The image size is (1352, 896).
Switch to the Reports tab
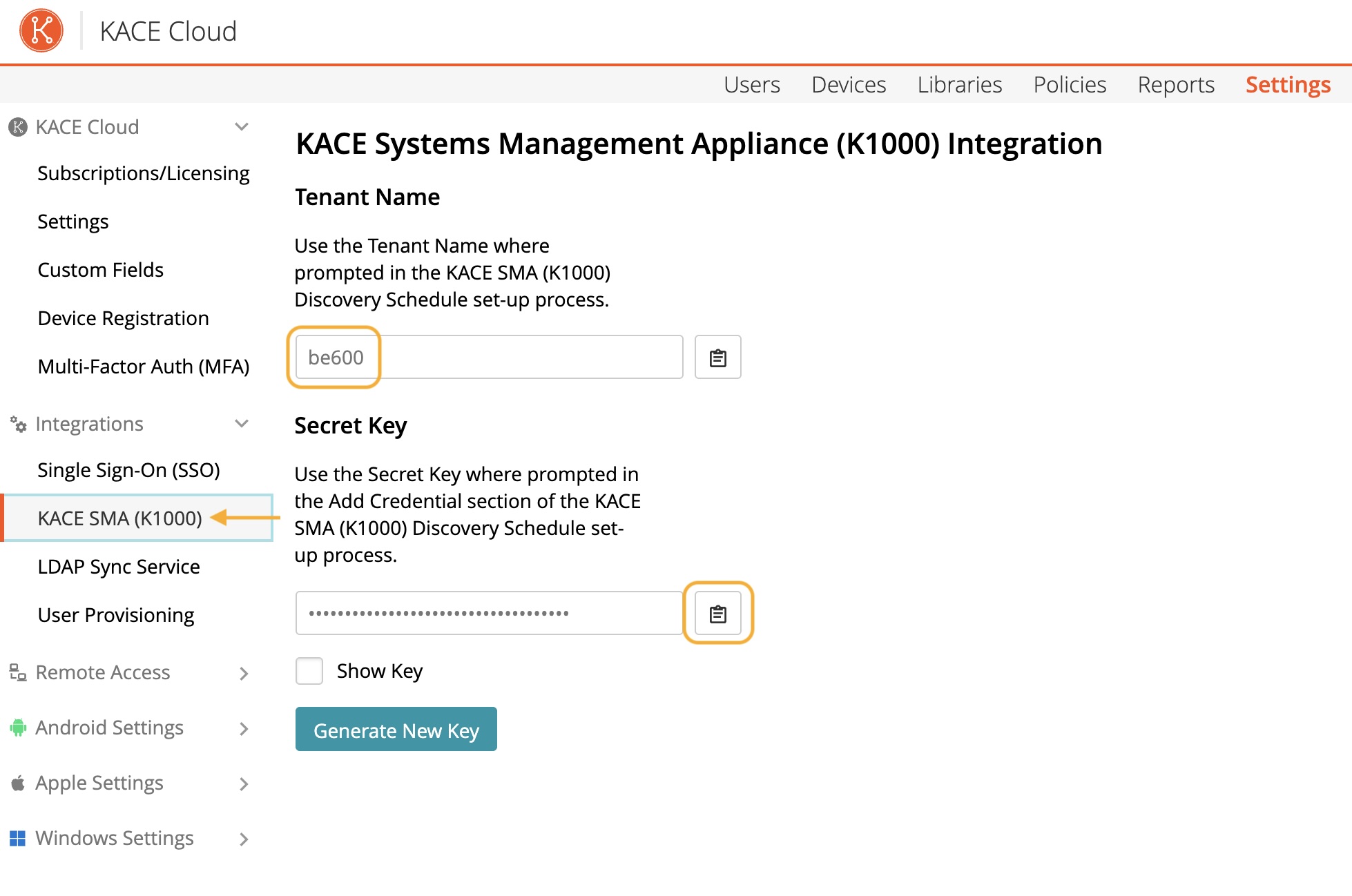point(1175,85)
